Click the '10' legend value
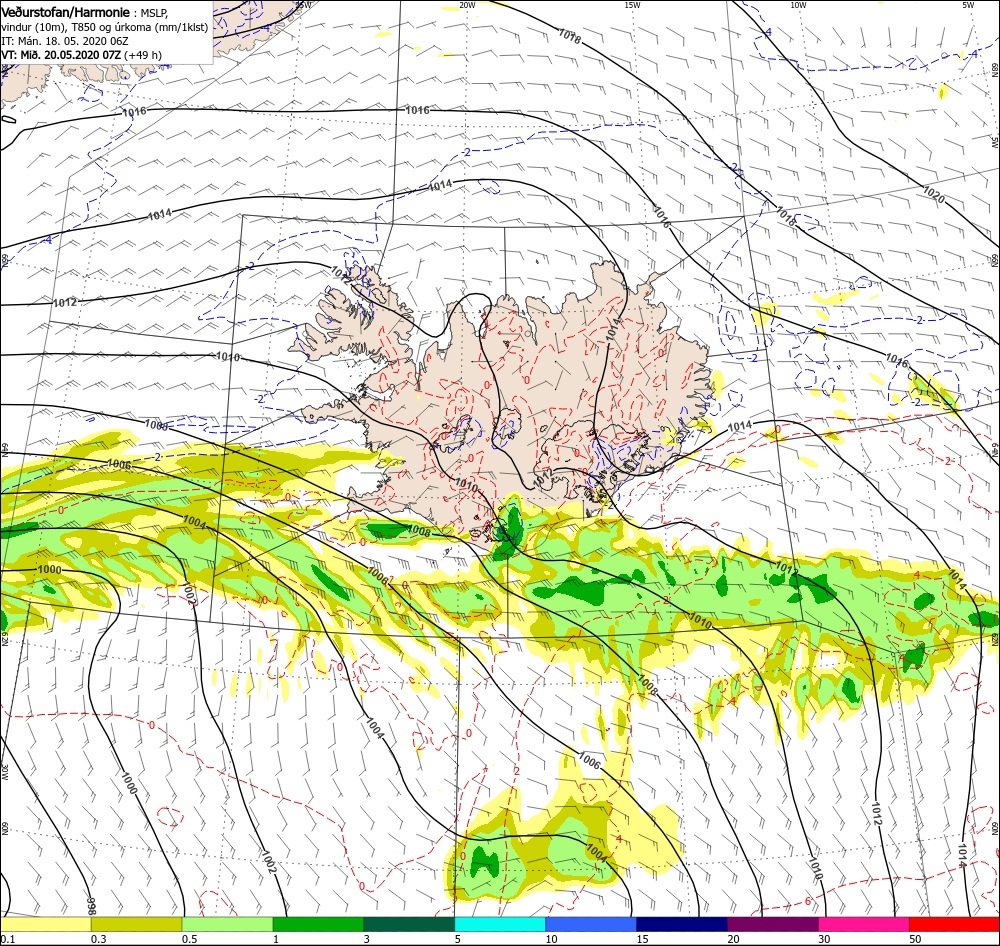This screenshot has height=946, width=1000. (552, 939)
